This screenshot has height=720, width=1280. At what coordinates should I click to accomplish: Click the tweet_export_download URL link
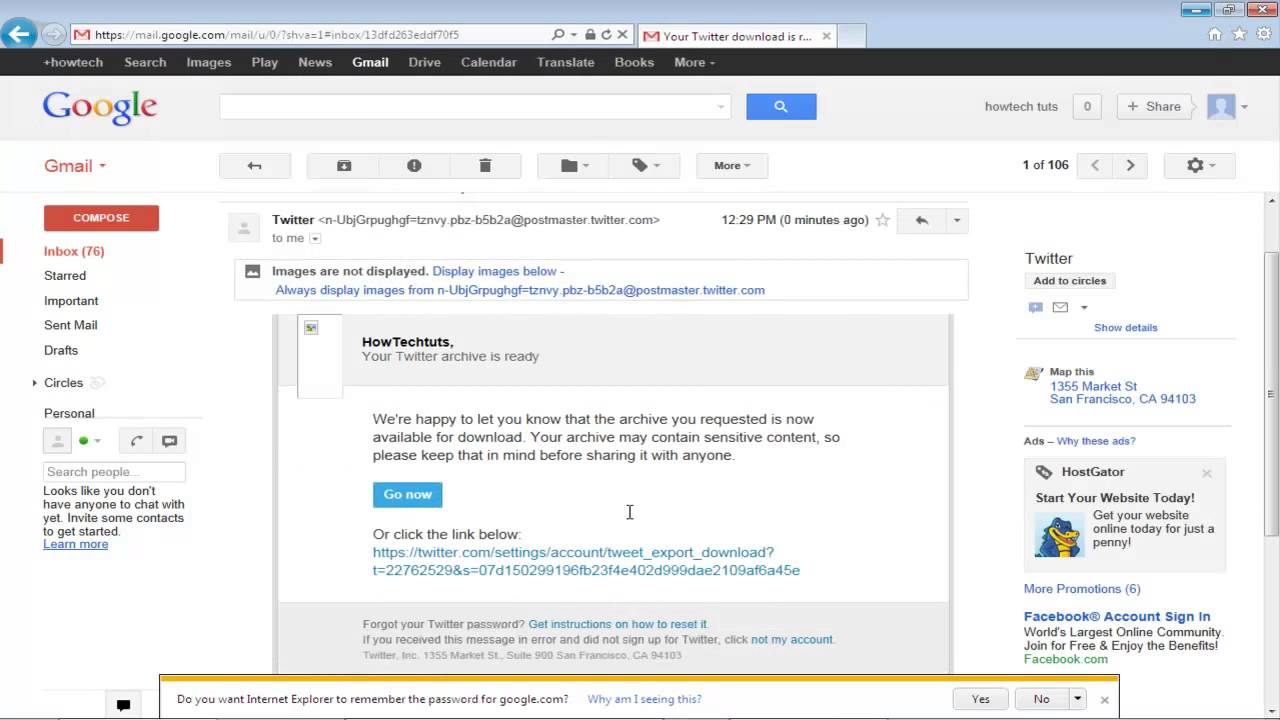(x=586, y=561)
